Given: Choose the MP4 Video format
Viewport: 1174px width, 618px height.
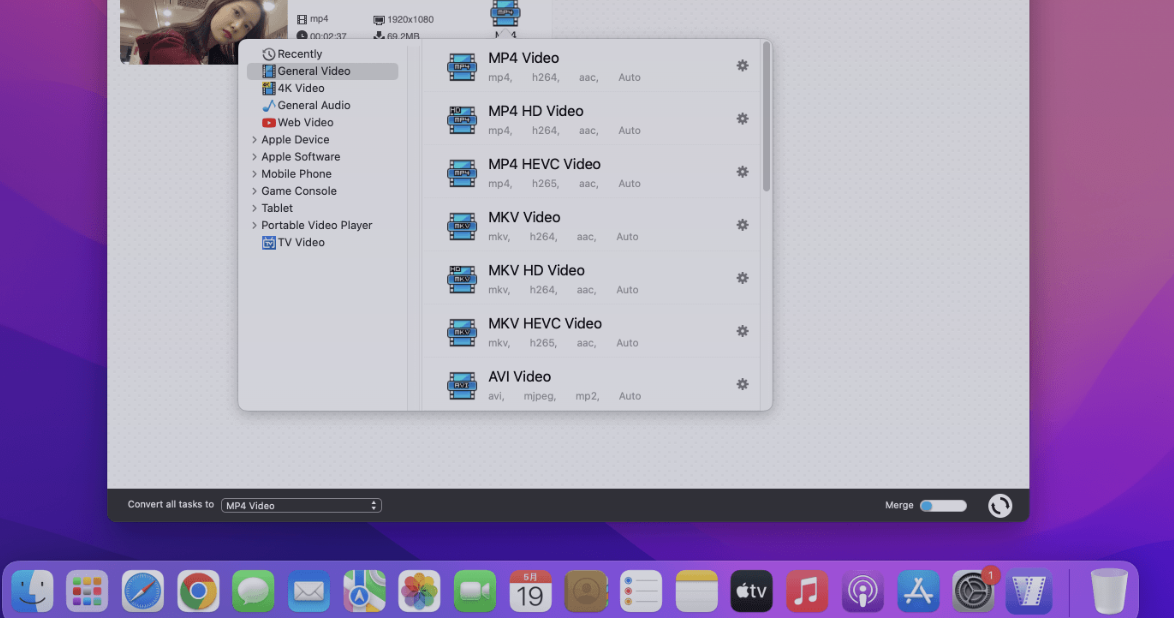Looking at the screenshot, I should coord(591,66).
